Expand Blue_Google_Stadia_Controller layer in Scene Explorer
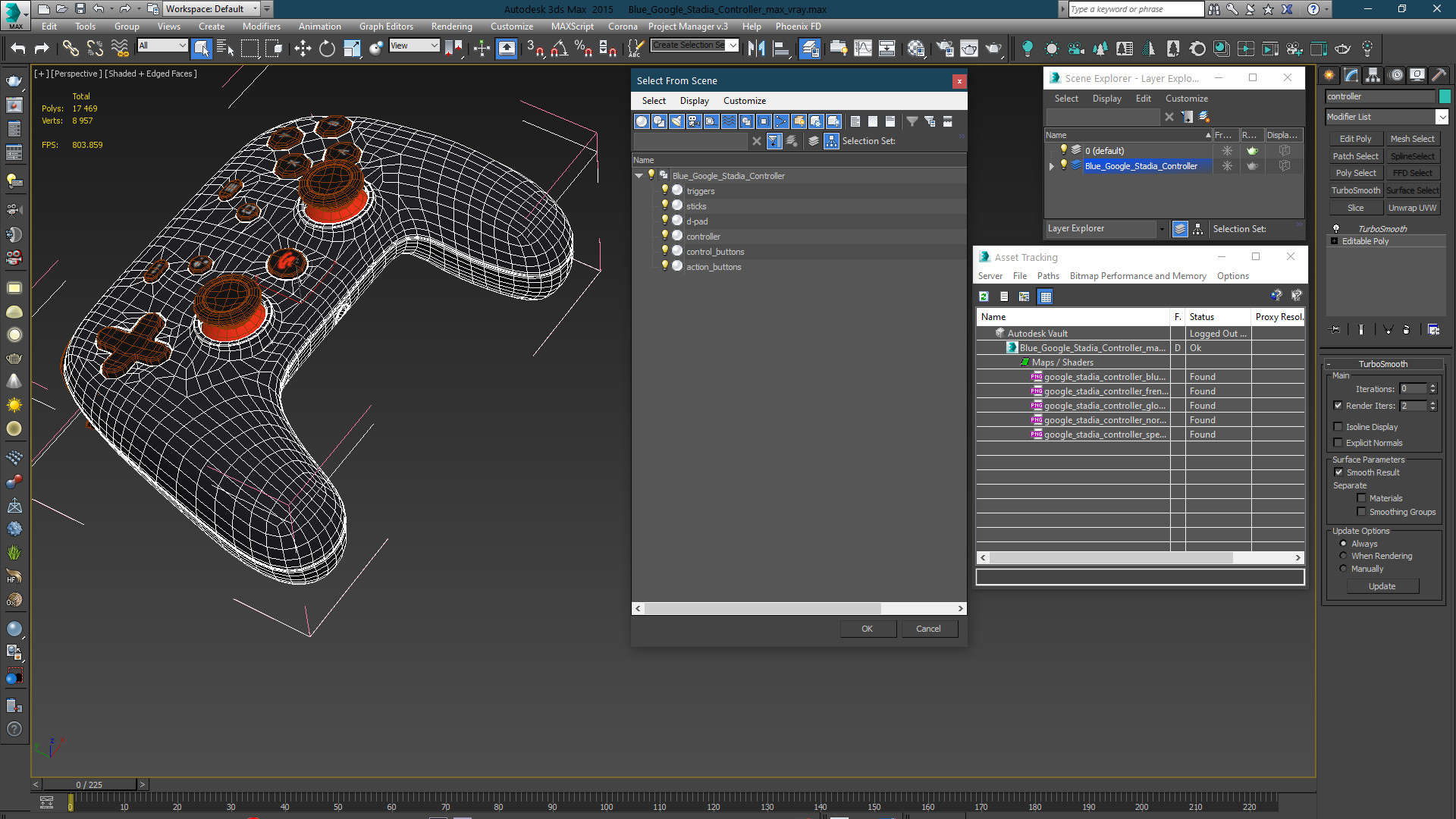This screenshot has height=819, width=1456. pyautogui.click(x=1051, y=166)
